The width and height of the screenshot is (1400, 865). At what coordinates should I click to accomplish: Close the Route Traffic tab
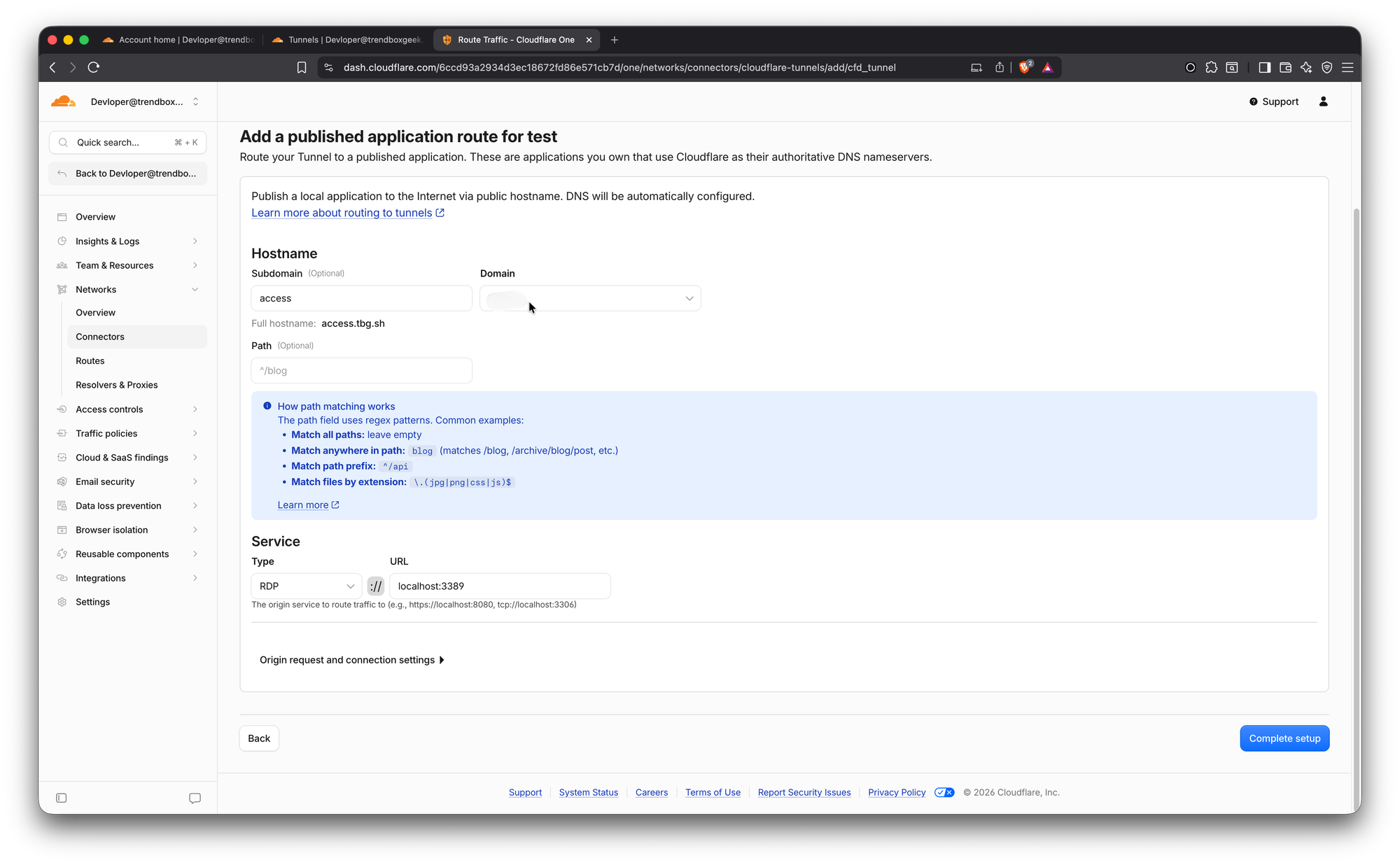click(x=589, y=40)
